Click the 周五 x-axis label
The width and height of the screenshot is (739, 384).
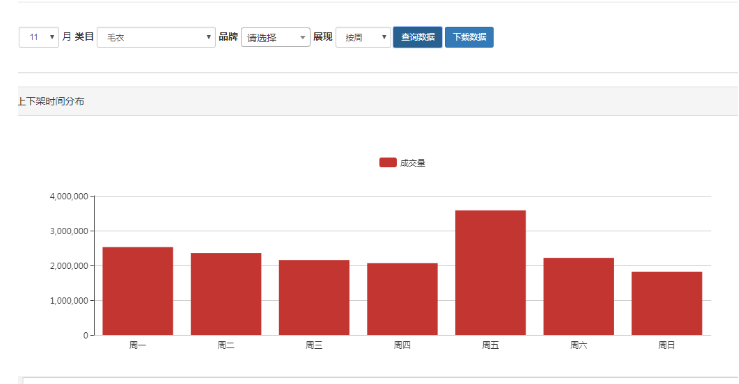pyautogui.click(x=490, y=345)
